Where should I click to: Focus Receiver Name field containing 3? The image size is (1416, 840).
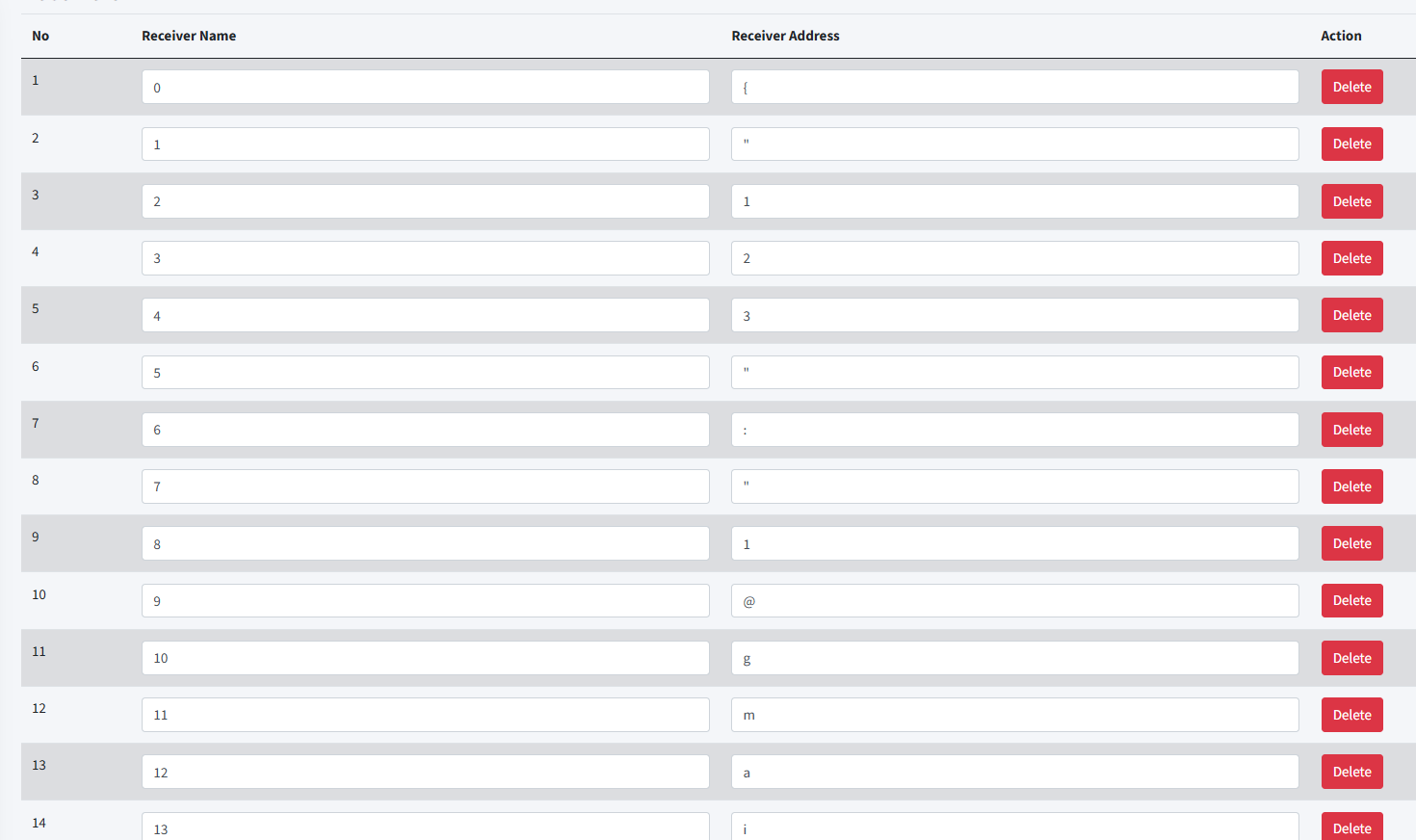point(425,258)
